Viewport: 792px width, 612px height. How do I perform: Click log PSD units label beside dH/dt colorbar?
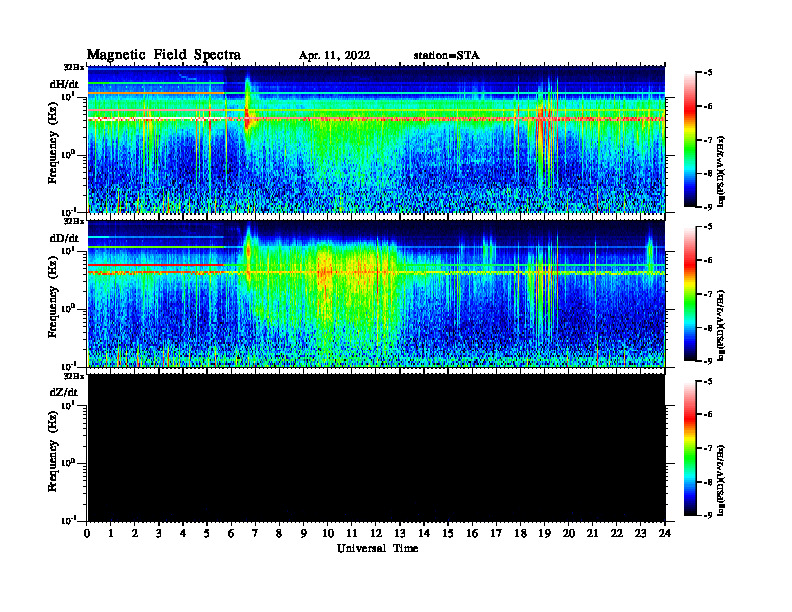(x=721, y=171)
